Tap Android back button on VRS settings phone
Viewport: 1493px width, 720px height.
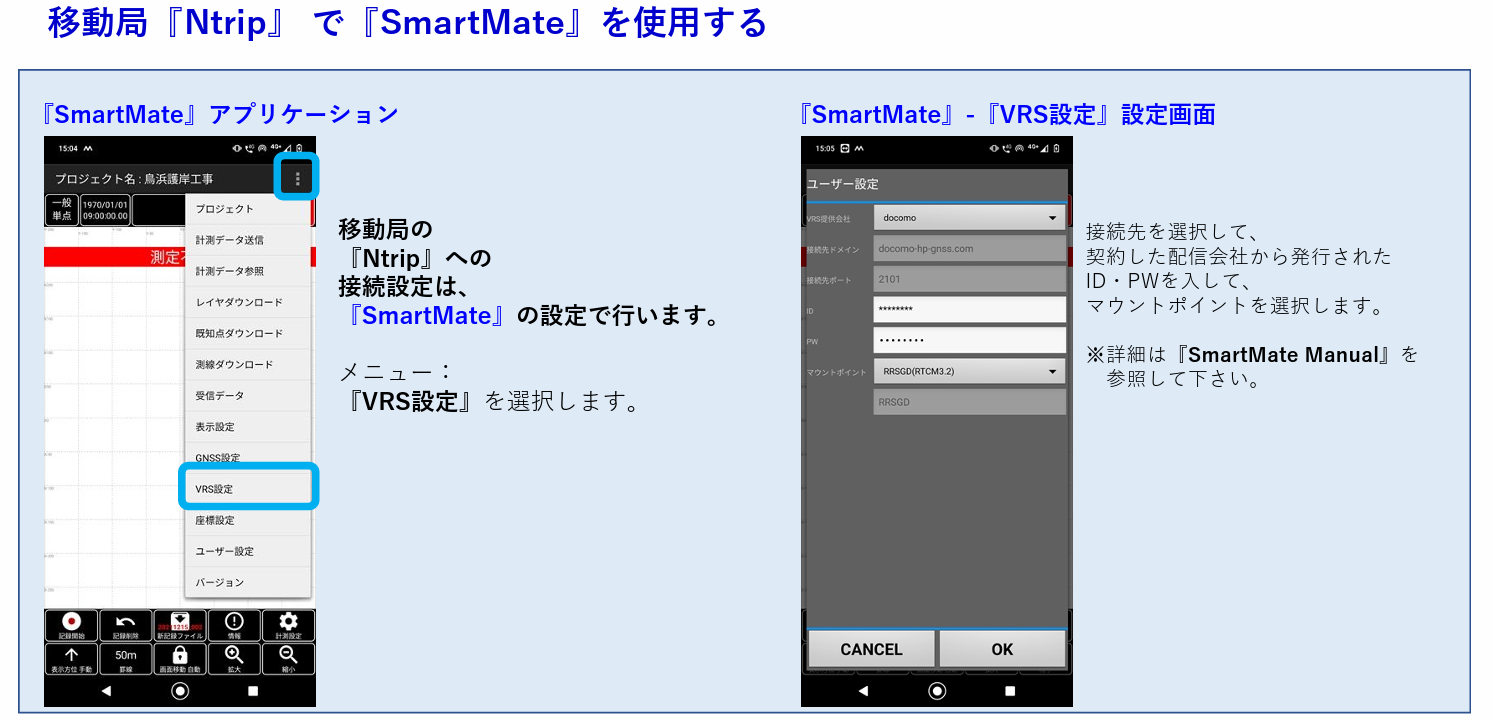(864, 691)
